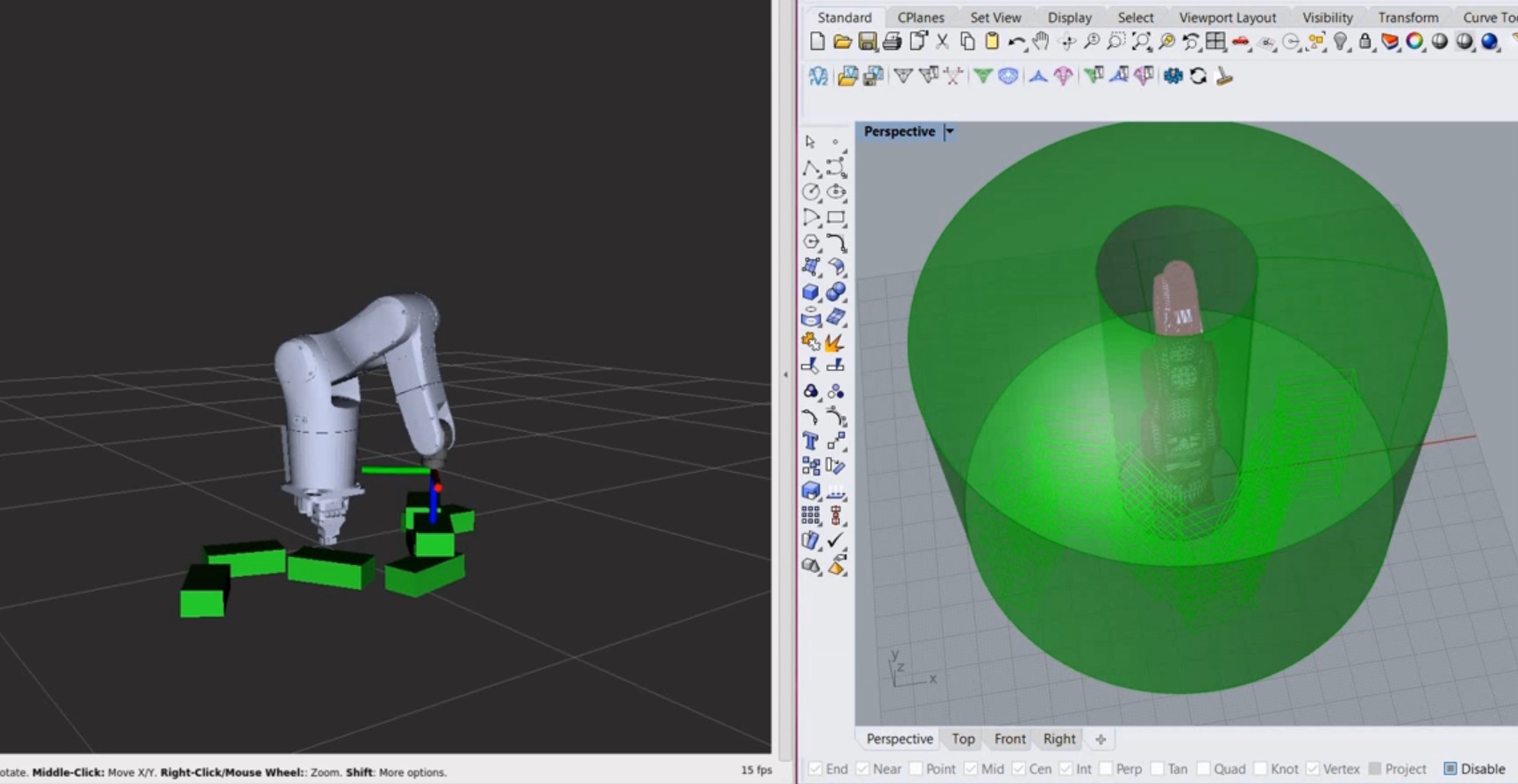Click the Perspective viewport title label

click(899, 131)
